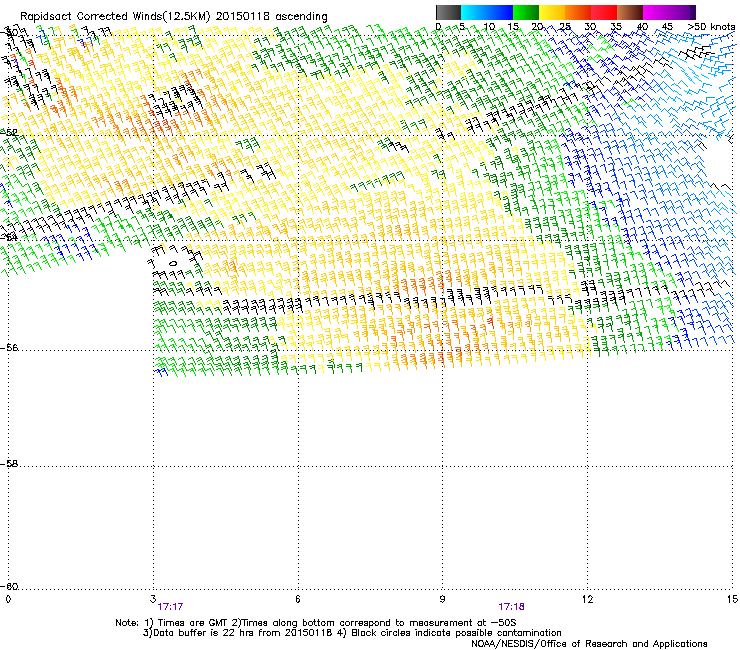Click the latitude label '-58'
Viewport: 740px width, 650px height.
tap(9, 464)
